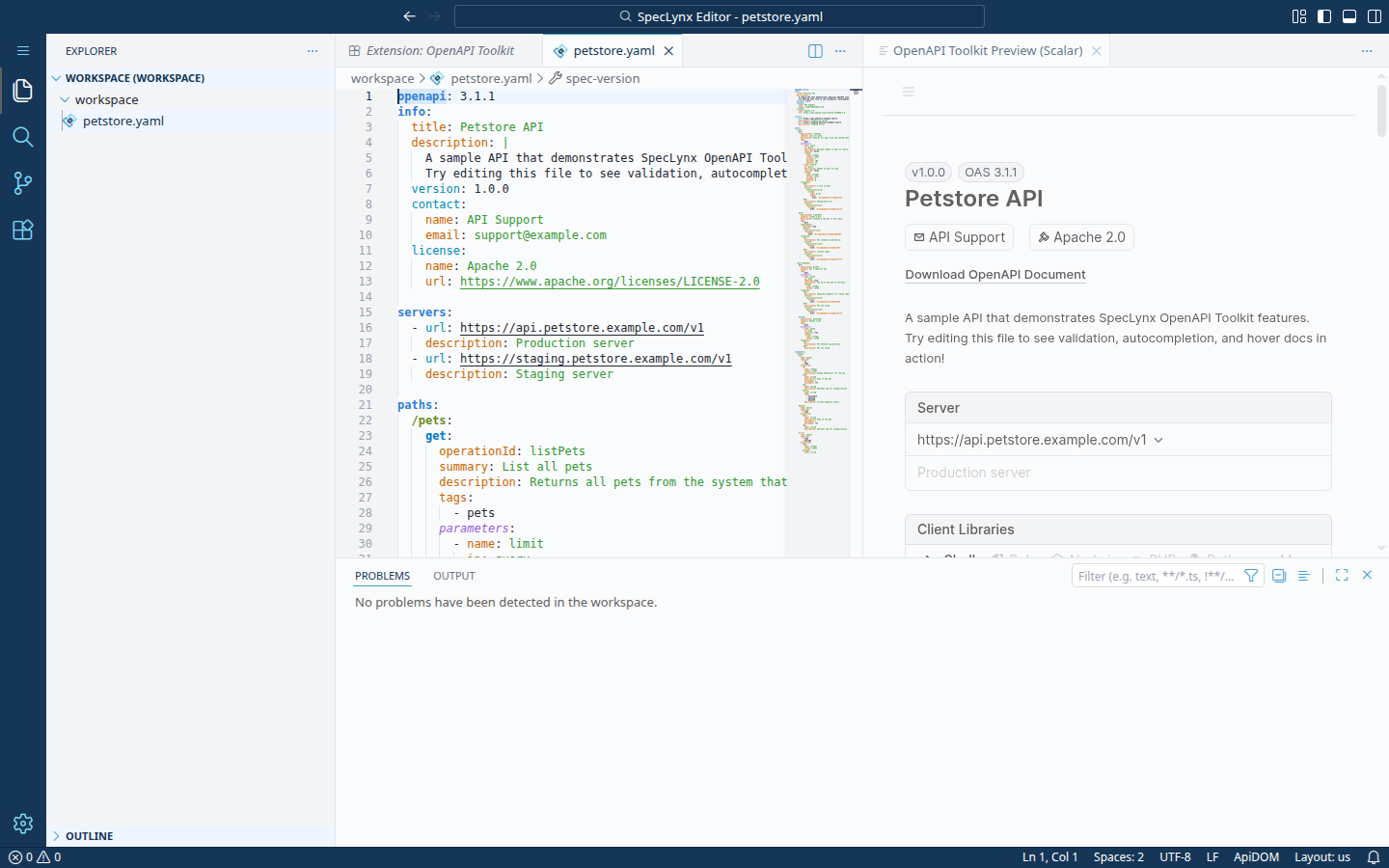Maximize the Problems panel size
The height and width of the screenshot is (868, 1389).
(x=1341, y=575)
